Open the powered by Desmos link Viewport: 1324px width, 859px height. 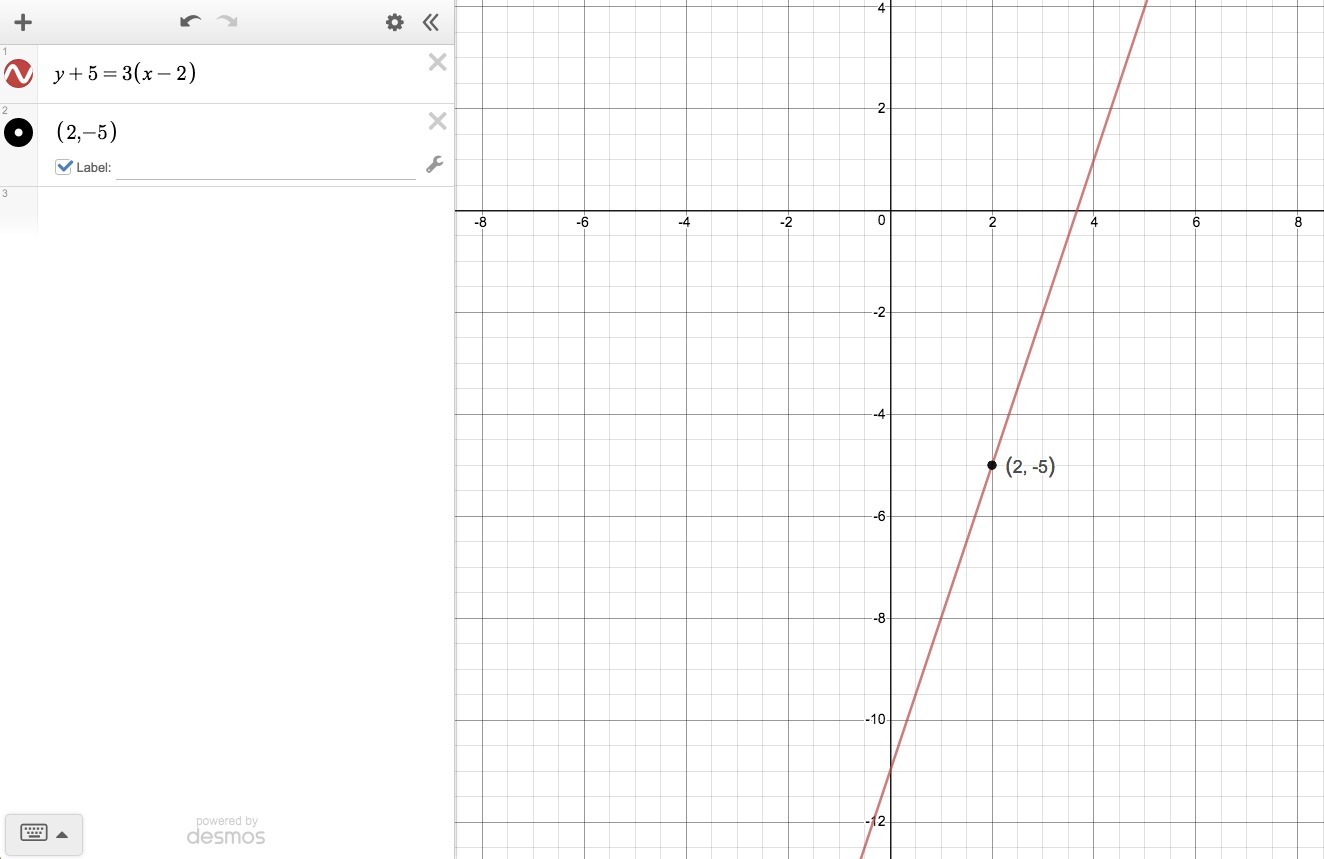tap(226, 830)
